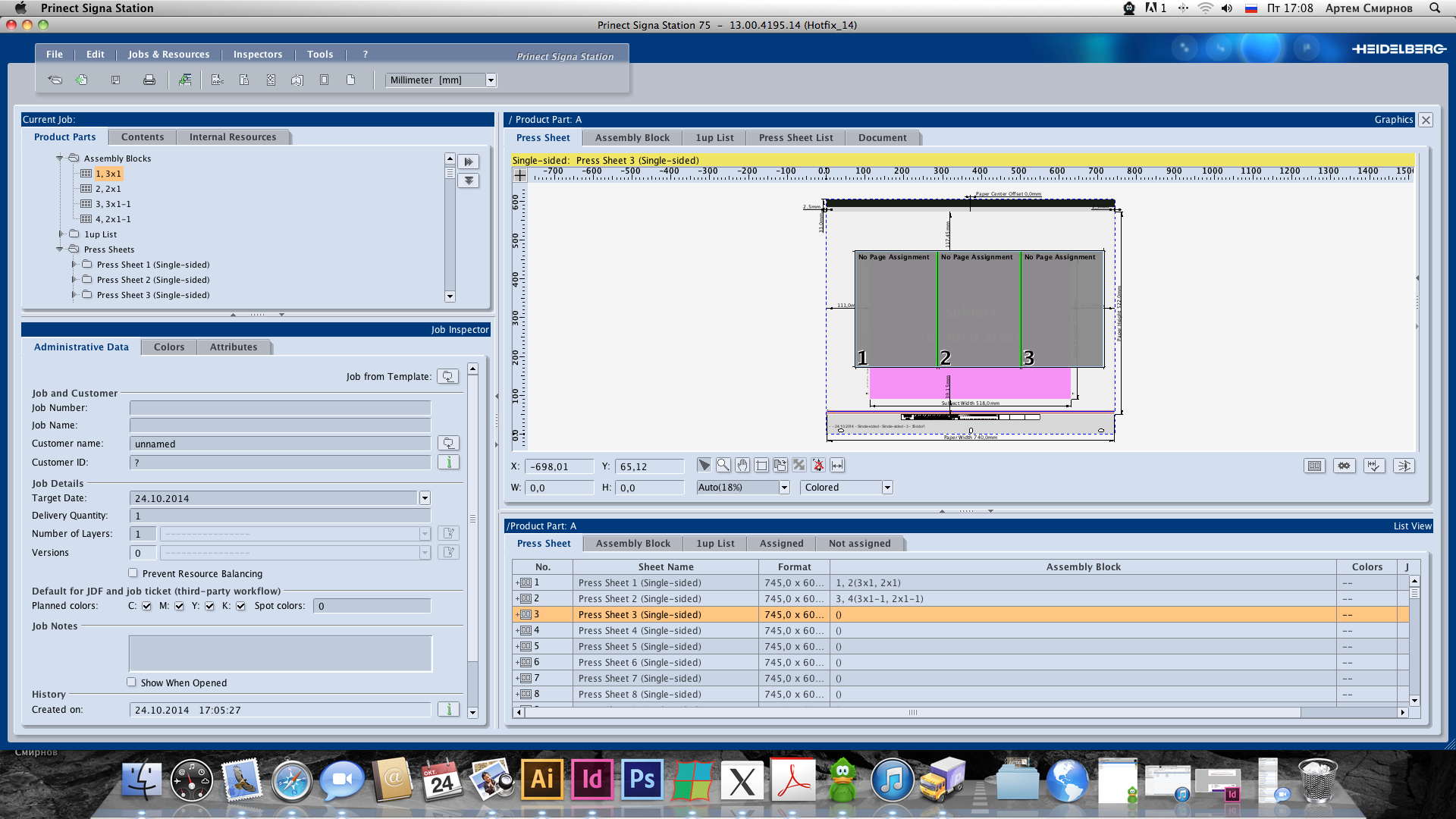1456x819 pixels.
Task: Open the Inspectors menu
Action: [x=258, y=54]
